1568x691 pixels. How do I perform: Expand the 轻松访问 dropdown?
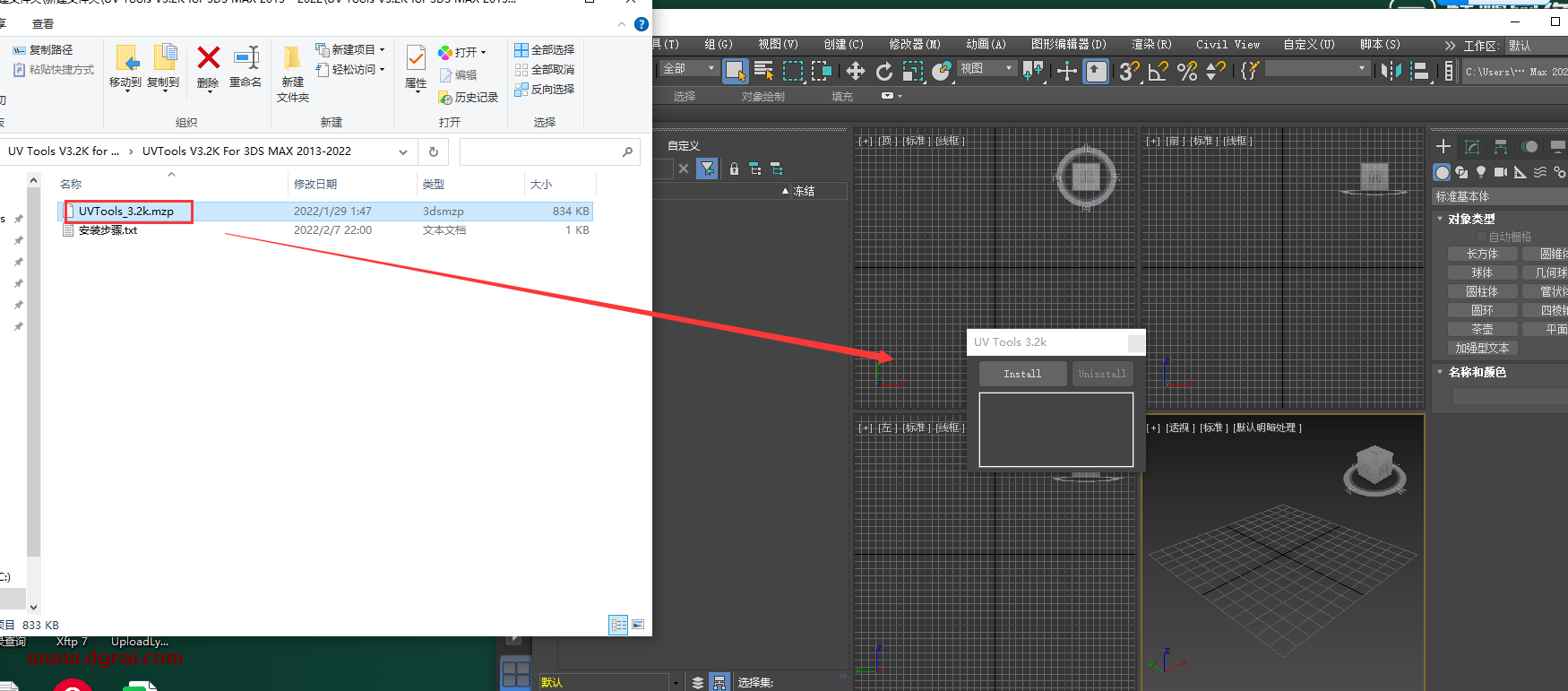(x=350, y=69)
